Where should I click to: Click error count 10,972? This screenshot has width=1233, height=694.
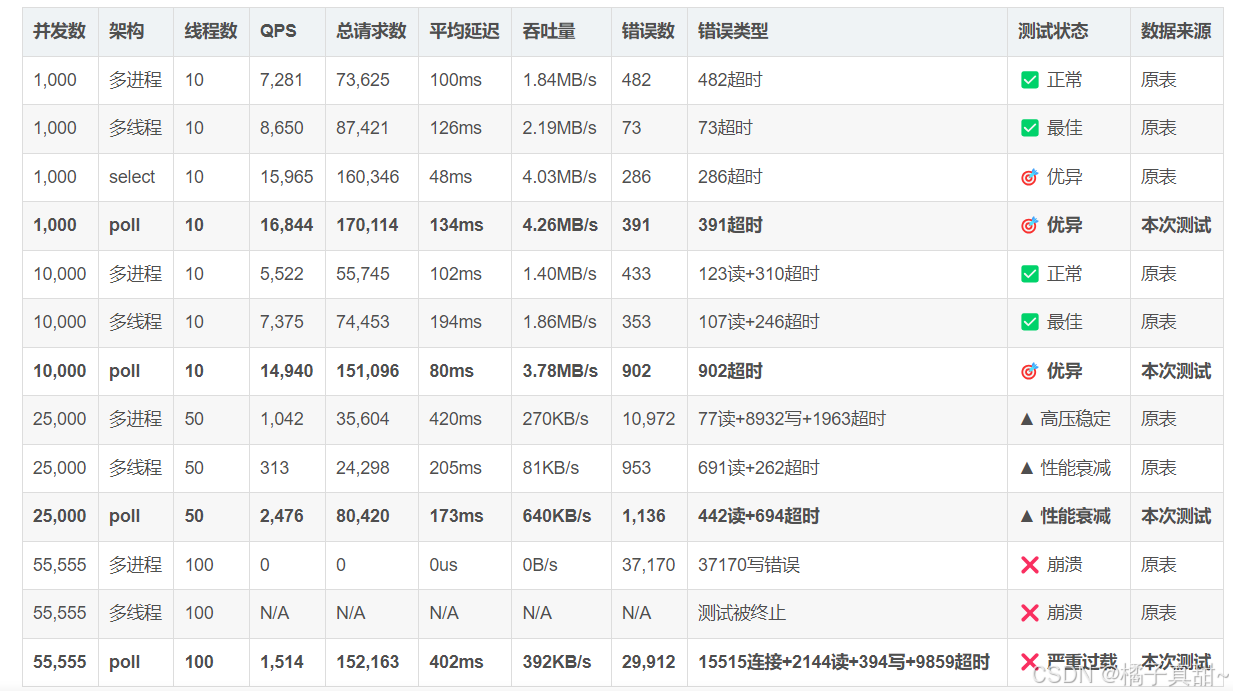pyautogui.click(x=648, y=419)
